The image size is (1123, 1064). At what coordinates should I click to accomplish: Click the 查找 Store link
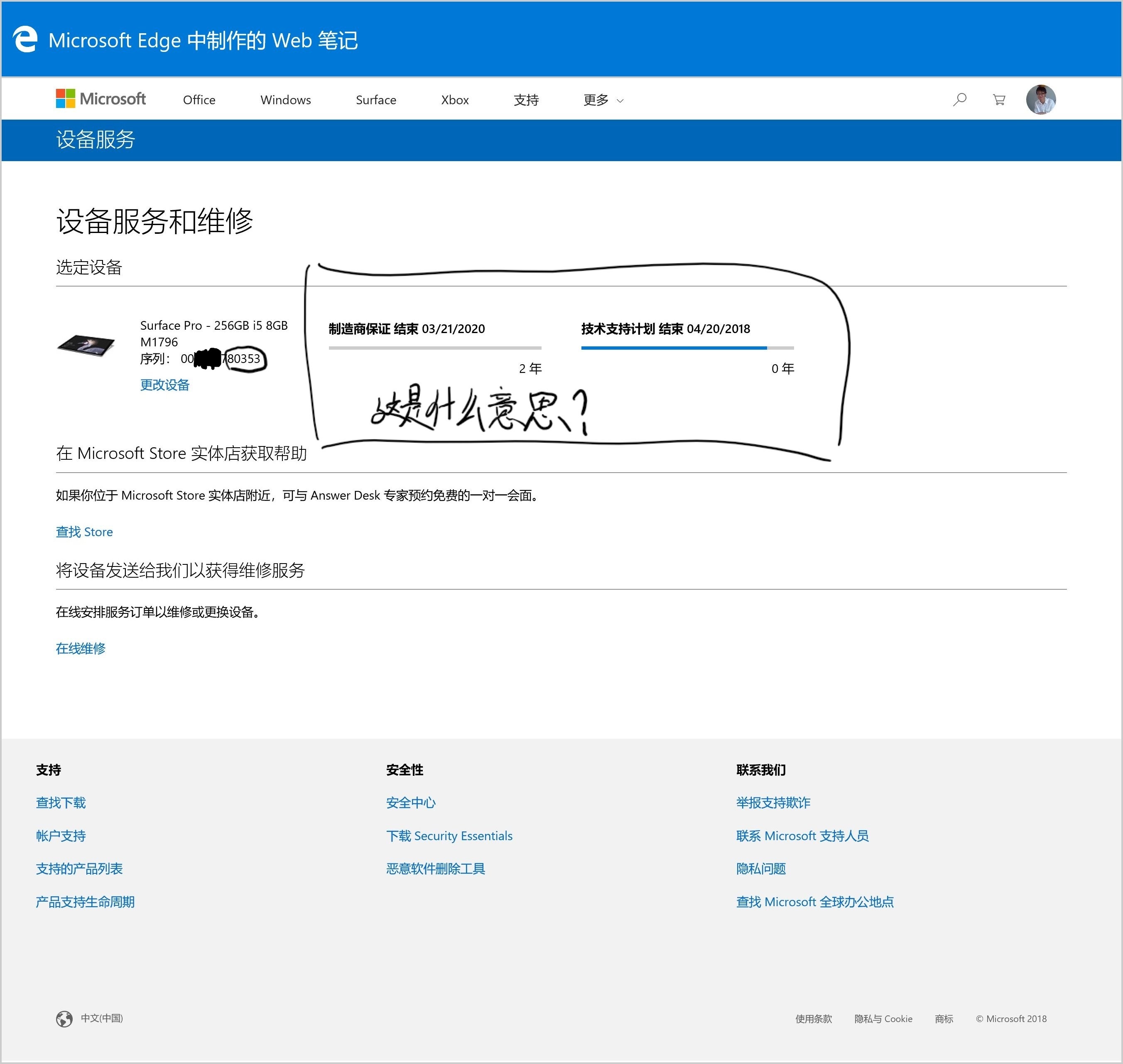pos(84,532)
